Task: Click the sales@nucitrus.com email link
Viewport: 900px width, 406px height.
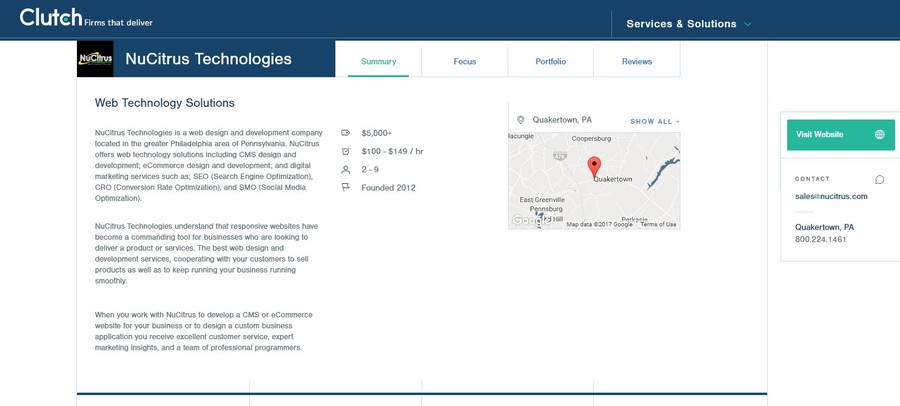Action: pyautogui.click(x=831, y=196)
